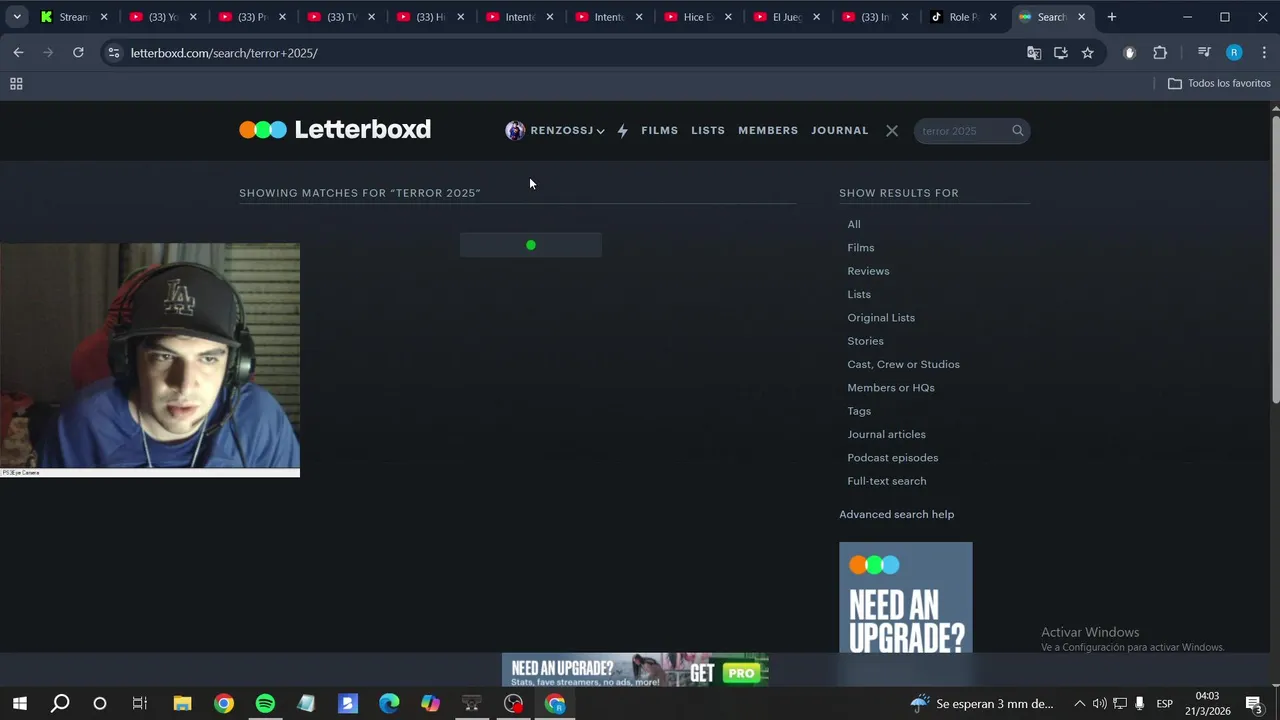The width and height of the screenshot is (1280, 720).
Task: Filter results by Journal articles
Action: pyautogui.click(x=886, y=434)
